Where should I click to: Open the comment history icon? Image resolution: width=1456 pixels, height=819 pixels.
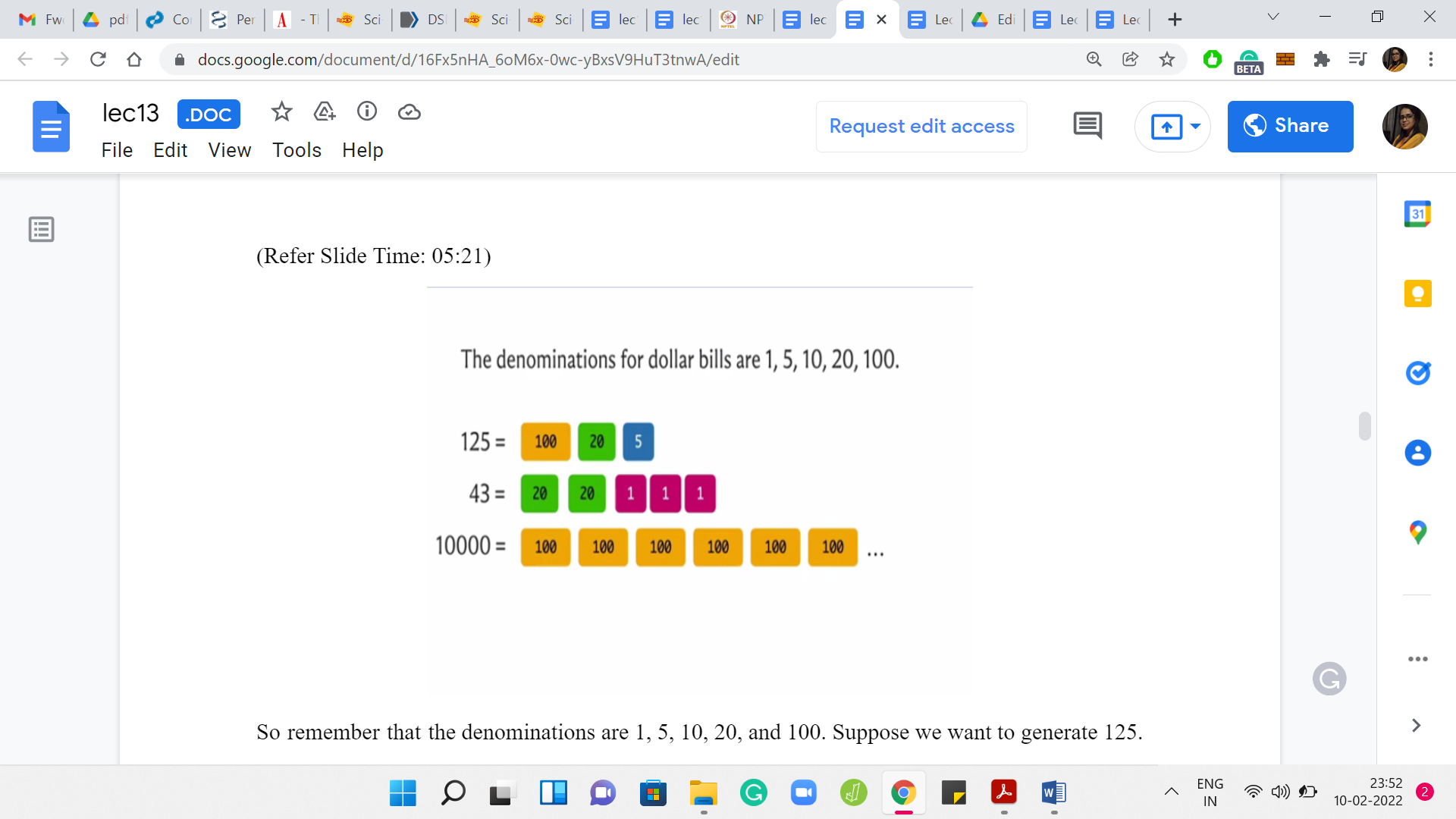click(1087, 126)
